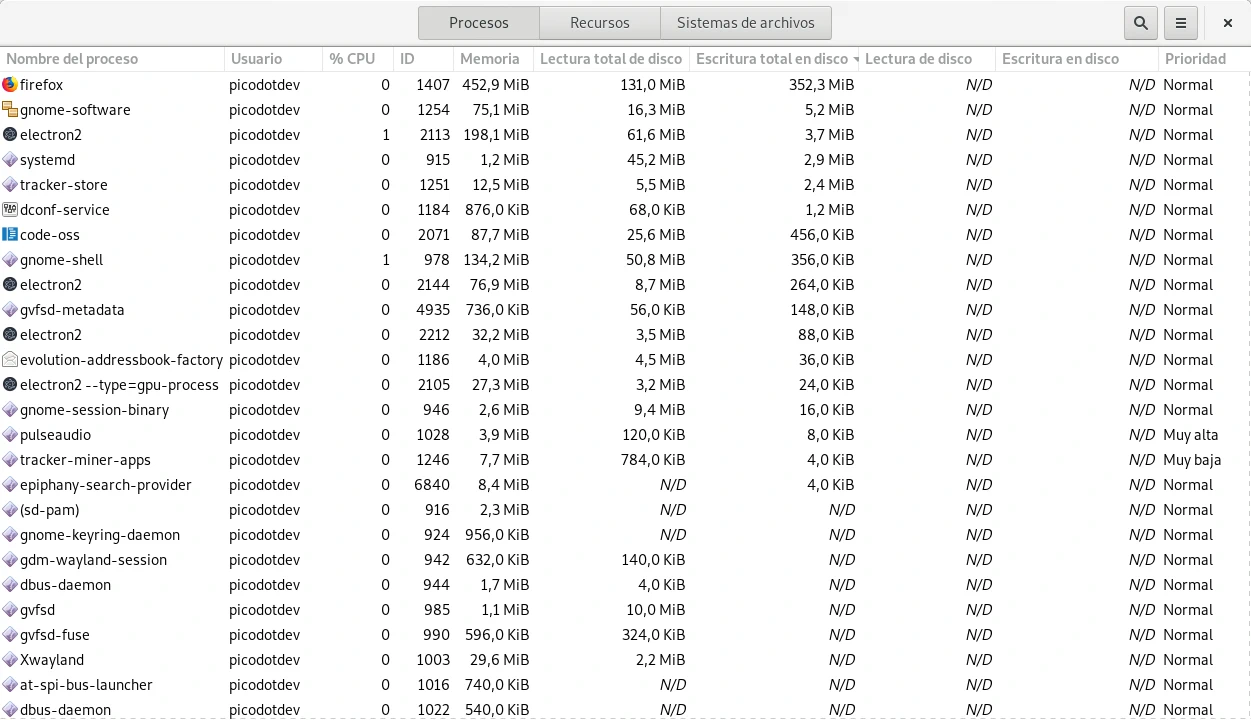Click the systemd process icon
1251x720 pixels.
pyautogui.click(x=10, y=160)
